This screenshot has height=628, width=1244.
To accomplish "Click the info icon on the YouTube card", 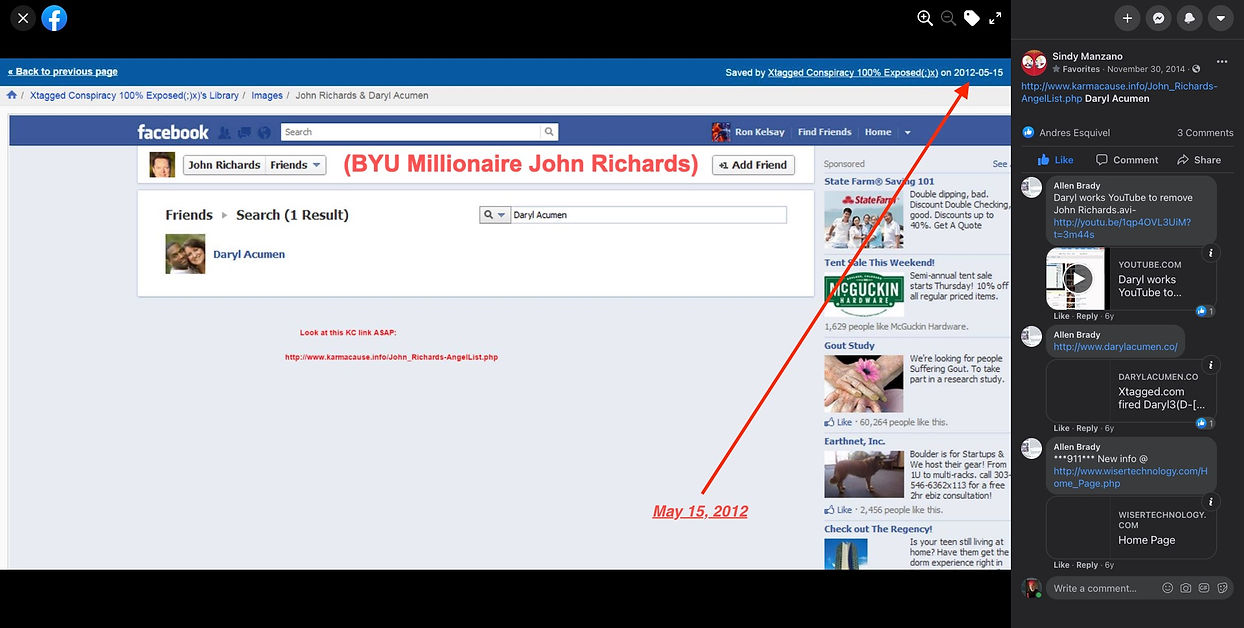I will coord(1211,253).
